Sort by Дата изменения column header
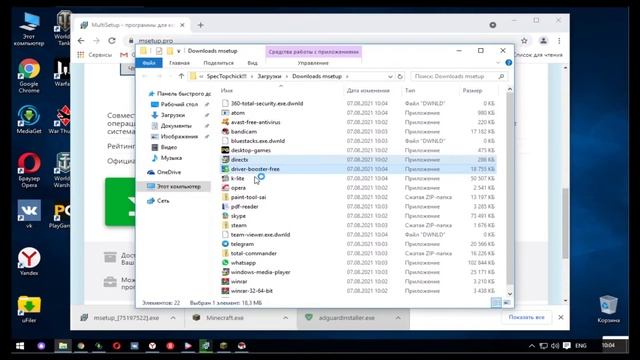The width and height of the screenshot is (640, 360). pos(368,91)
